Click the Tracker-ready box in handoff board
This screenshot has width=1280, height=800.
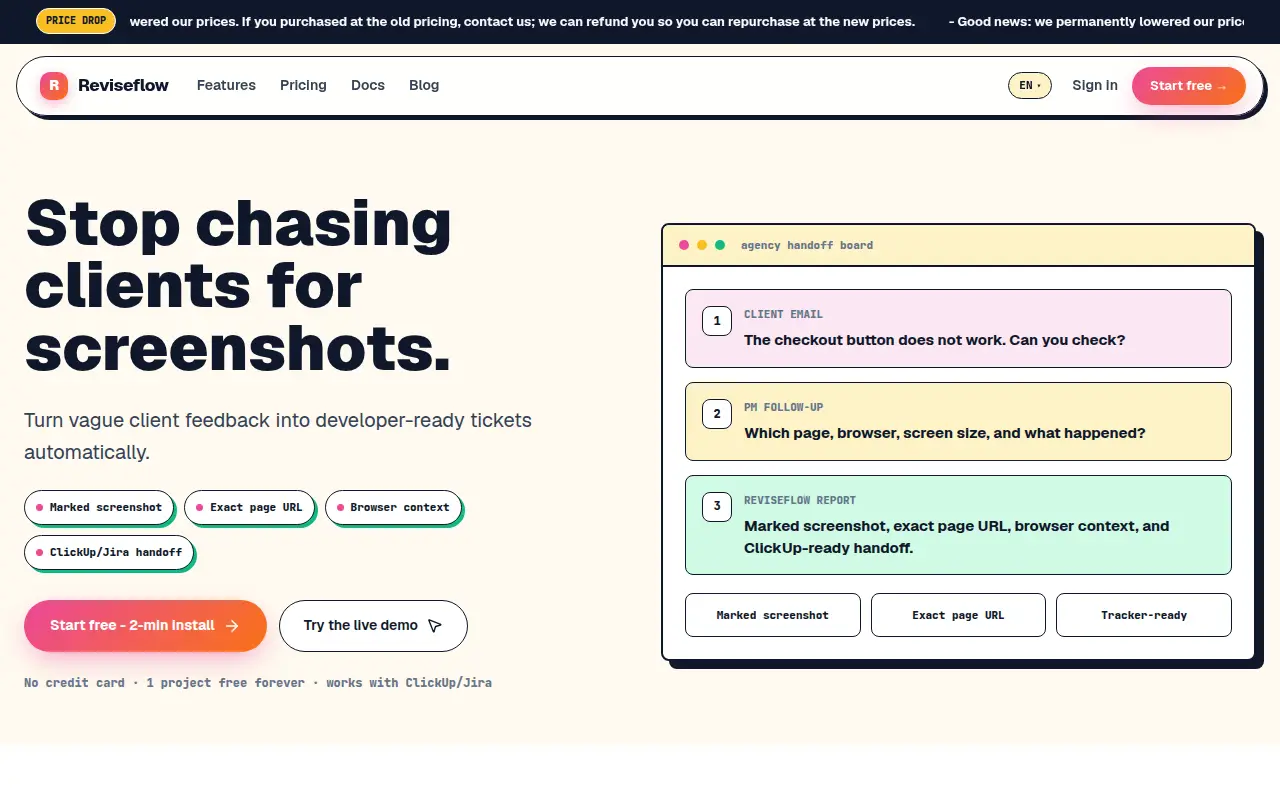coord(1143,615)
